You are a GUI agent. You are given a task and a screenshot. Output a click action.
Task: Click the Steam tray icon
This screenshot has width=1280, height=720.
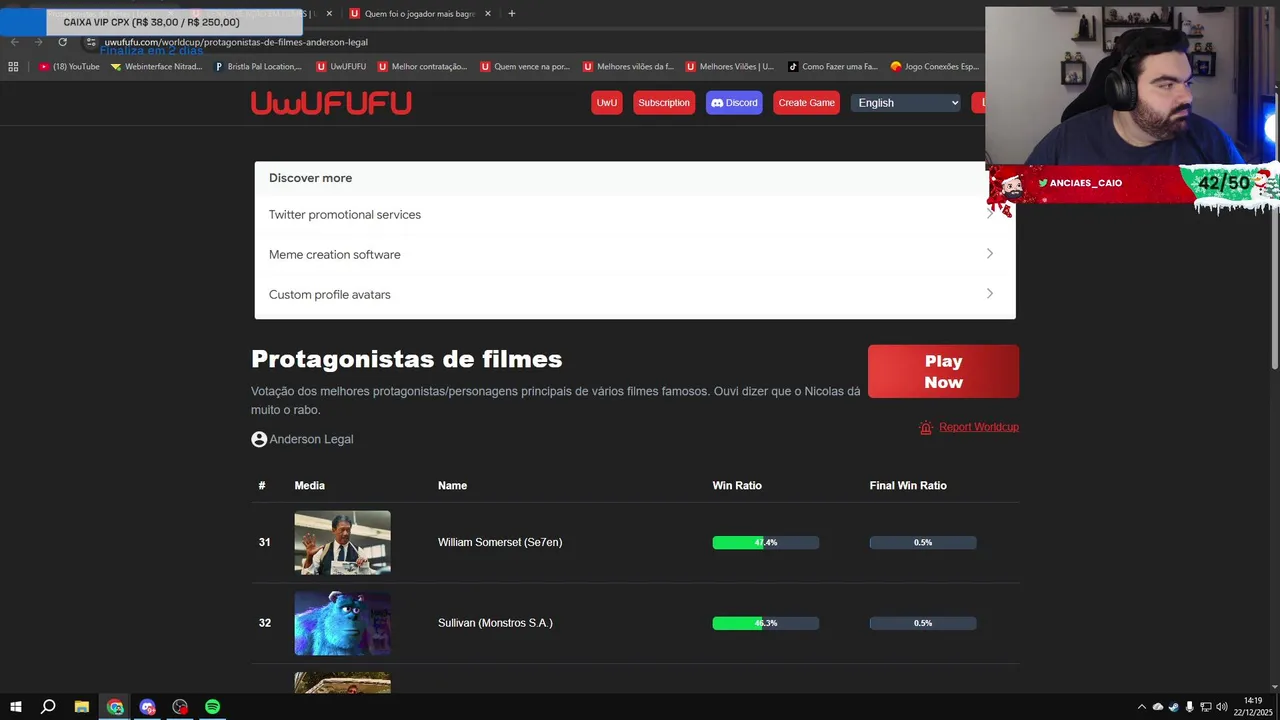1174,707
